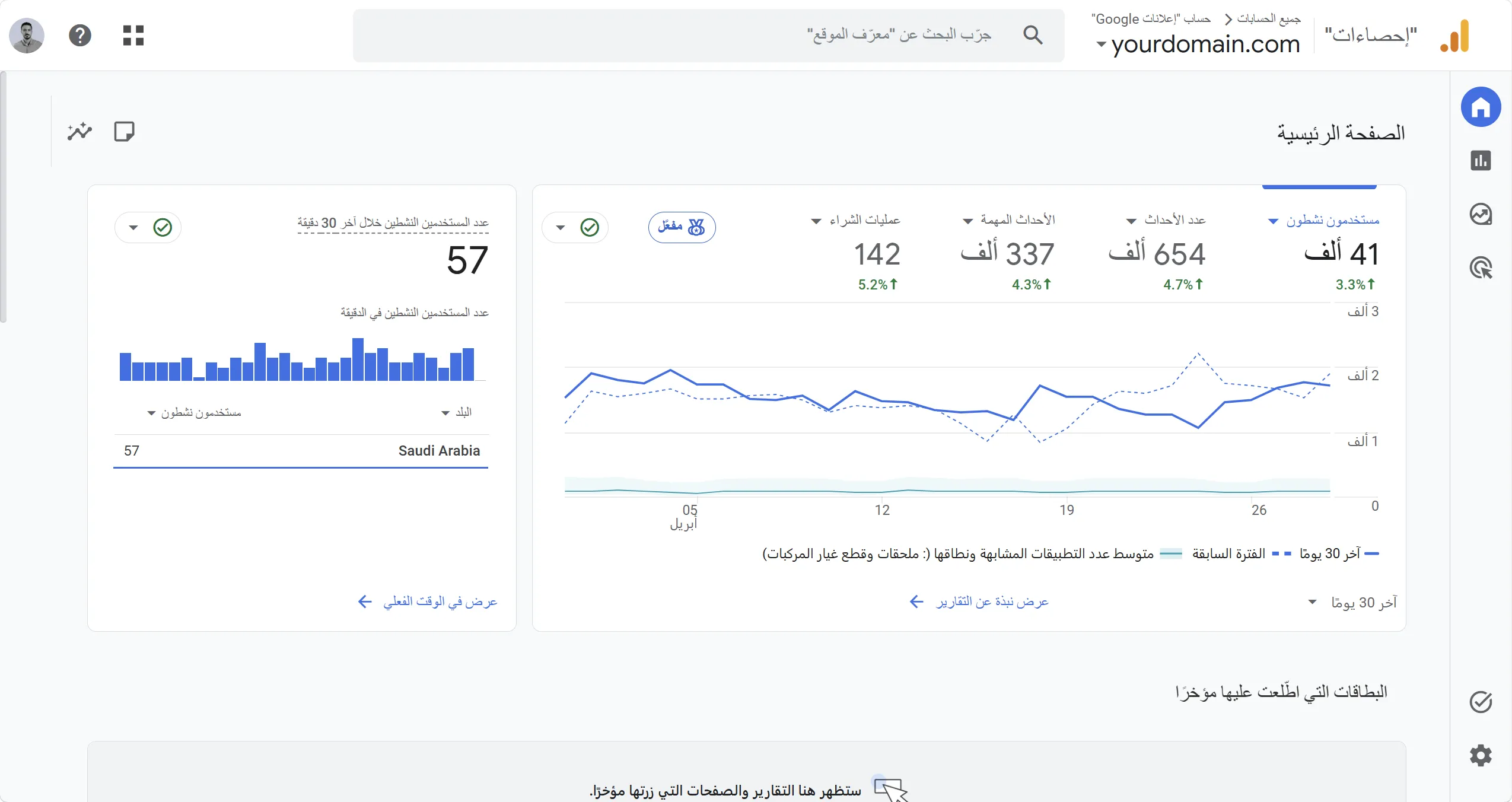
Task: Open the Advertising target icon
Action: click(1481, 268)
